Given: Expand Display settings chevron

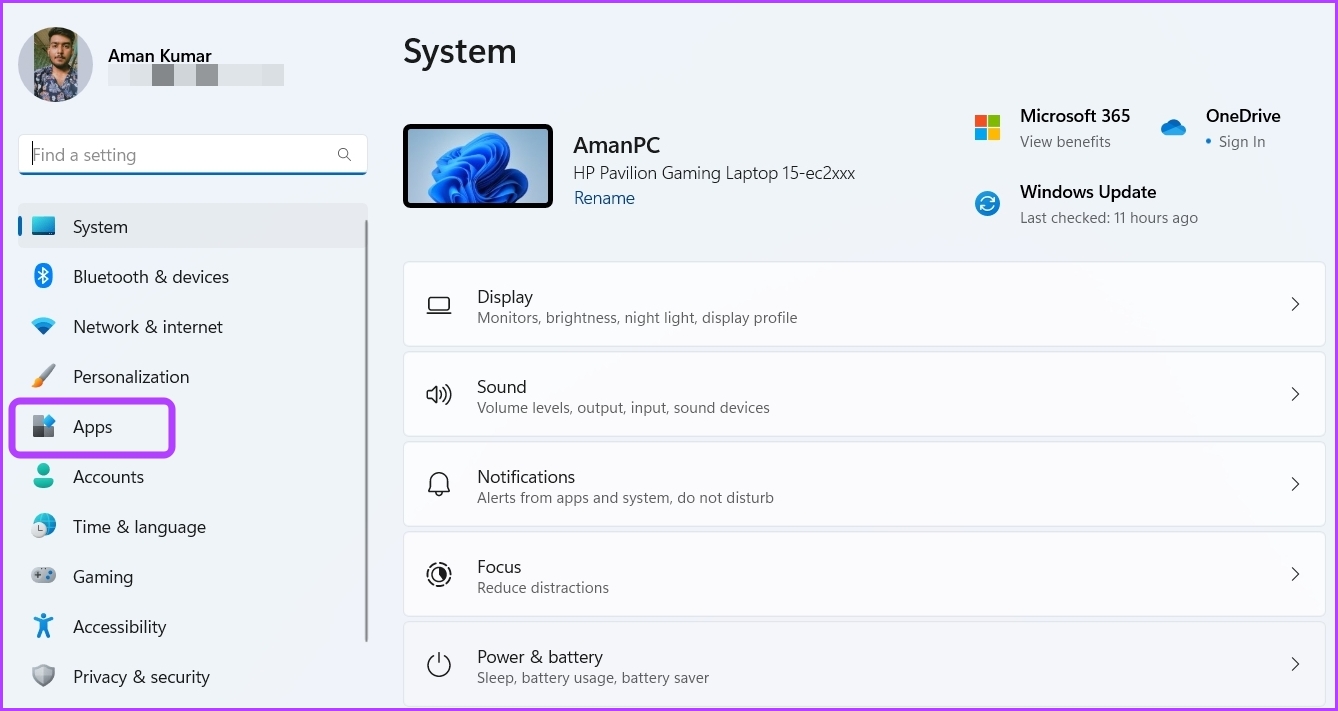Looking at the screenshot, I should coord(1295,304).
